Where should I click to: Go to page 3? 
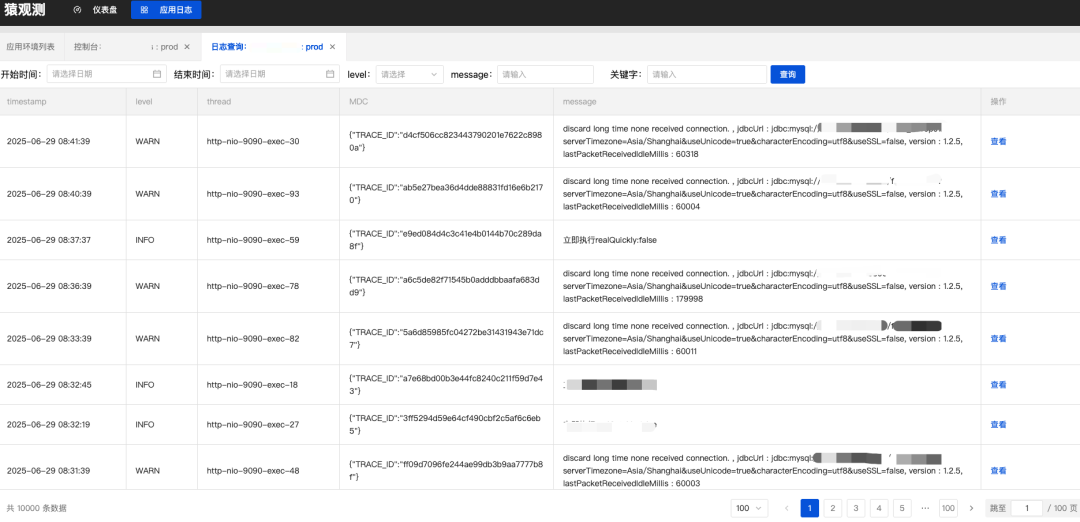(x=855, y=508)
